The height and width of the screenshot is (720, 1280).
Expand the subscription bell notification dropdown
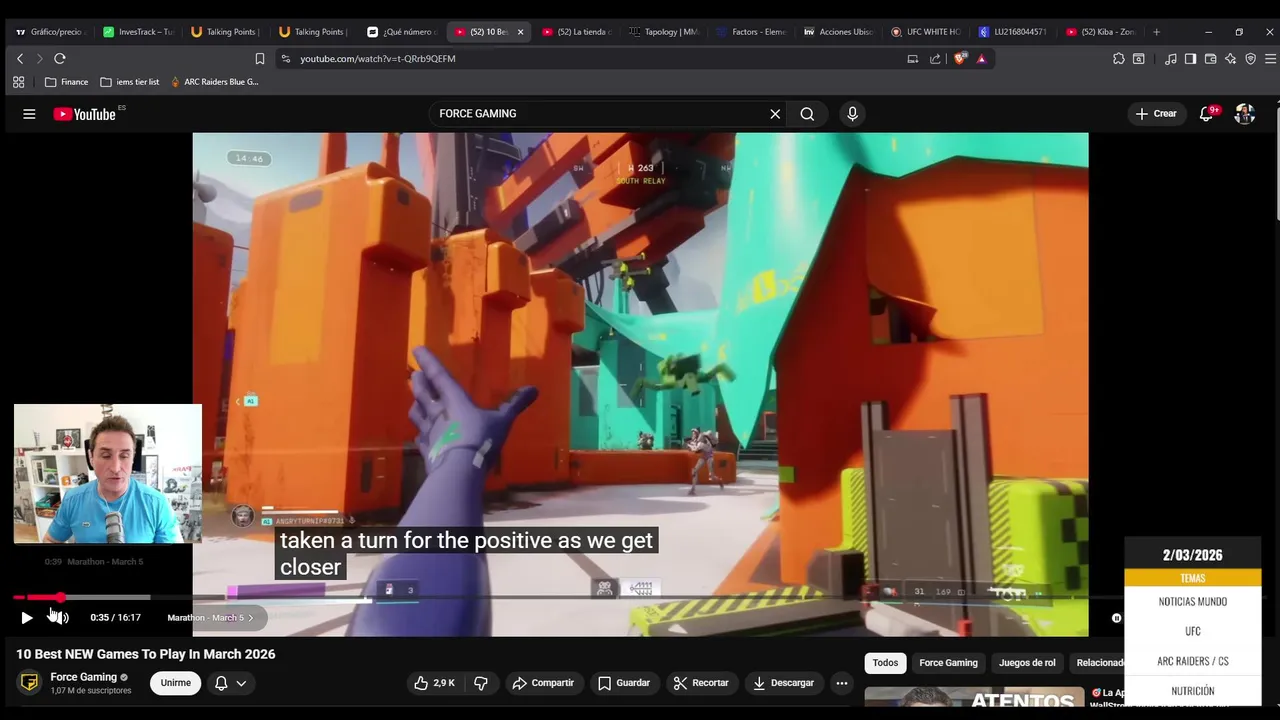tap(231, 683)
